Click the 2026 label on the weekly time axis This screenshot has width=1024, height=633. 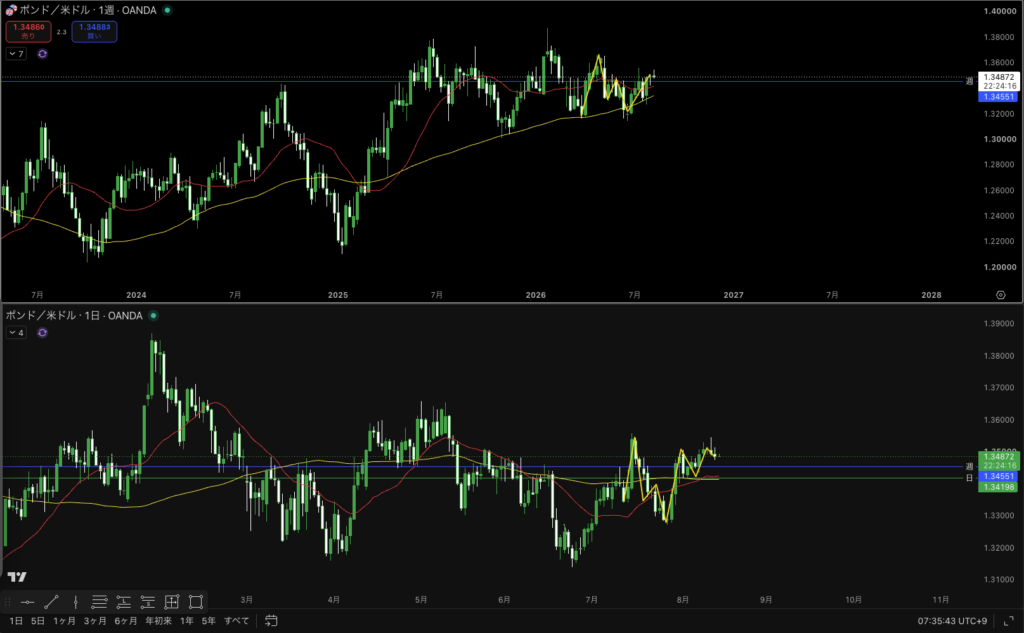coord(536,295)
